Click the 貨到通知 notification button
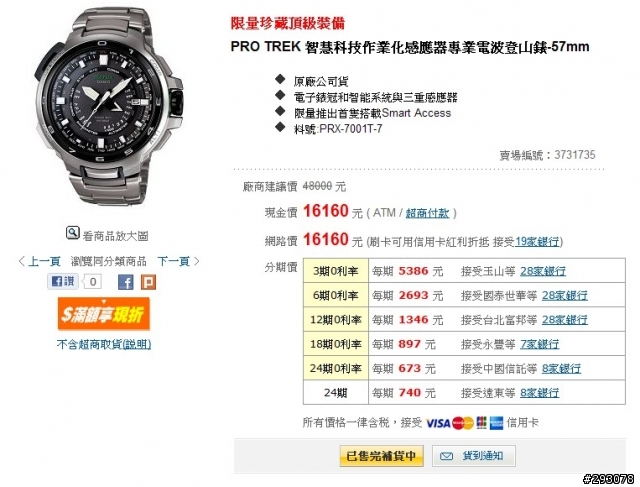Image resolution: width=640 pixels, height=487 pixels. 474,456
